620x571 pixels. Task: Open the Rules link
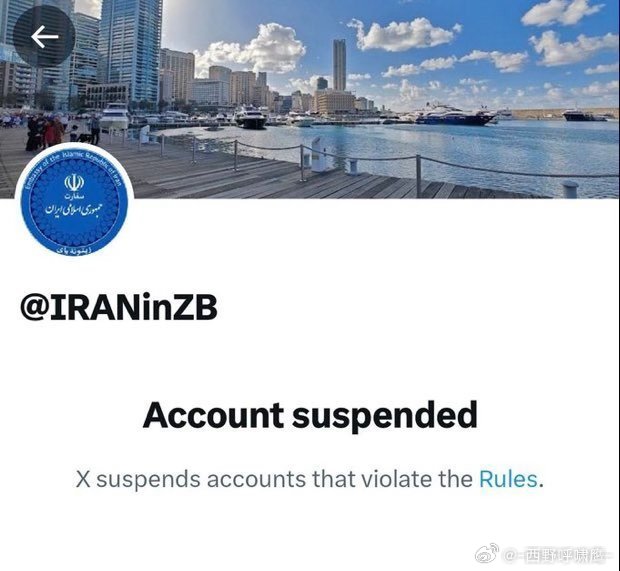click(x=508, y=479)
